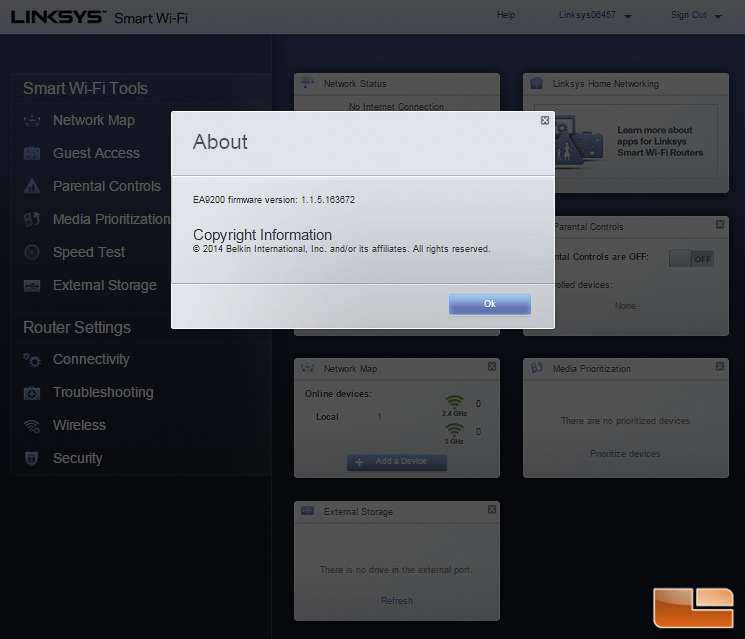
Task: Click the Add a Device button
Action: pos(397,462)
